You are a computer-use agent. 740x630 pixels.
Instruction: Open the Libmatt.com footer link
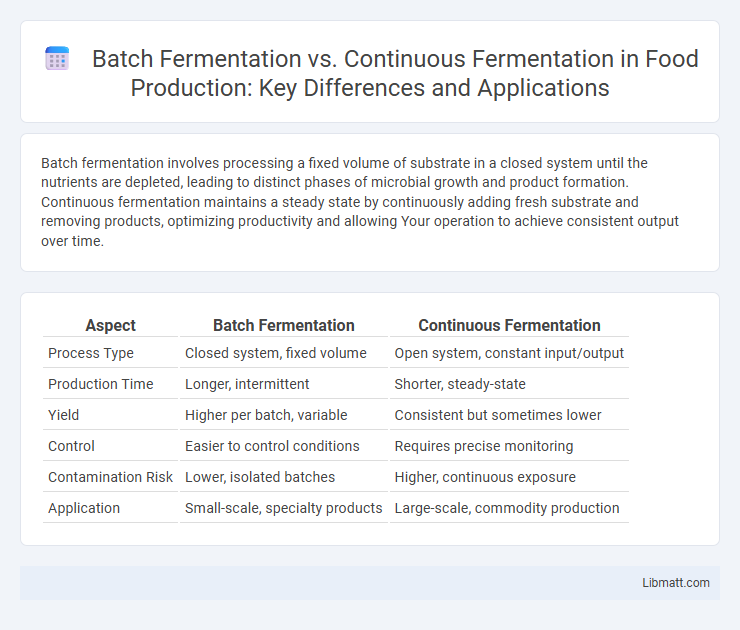675,583
